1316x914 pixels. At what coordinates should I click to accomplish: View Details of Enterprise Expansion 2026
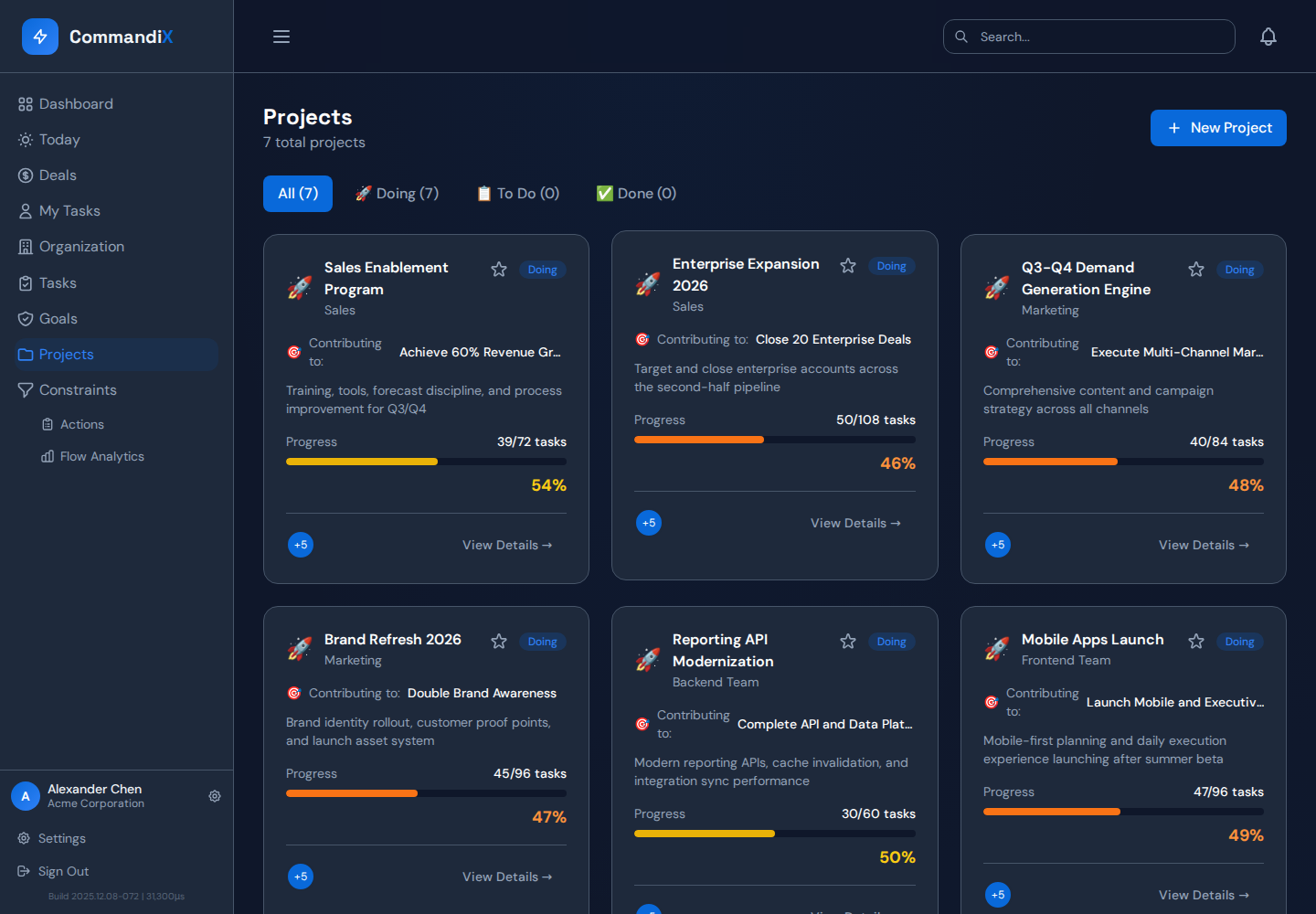(x=856, y=523)
